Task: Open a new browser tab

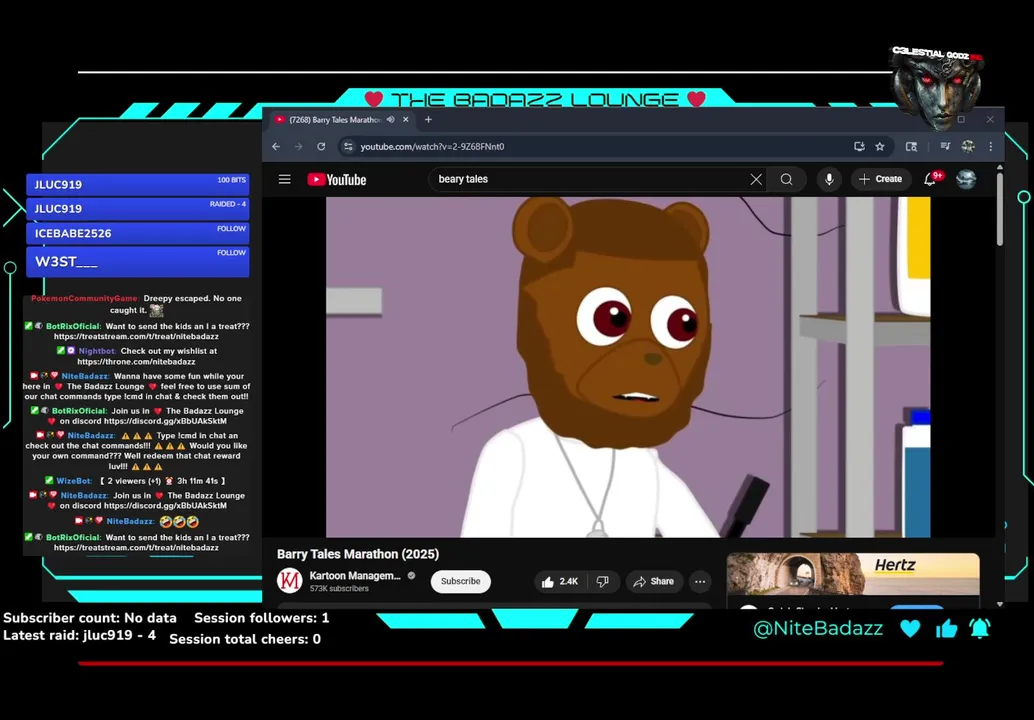Action: pyautogui.click(x=428, y=119)
